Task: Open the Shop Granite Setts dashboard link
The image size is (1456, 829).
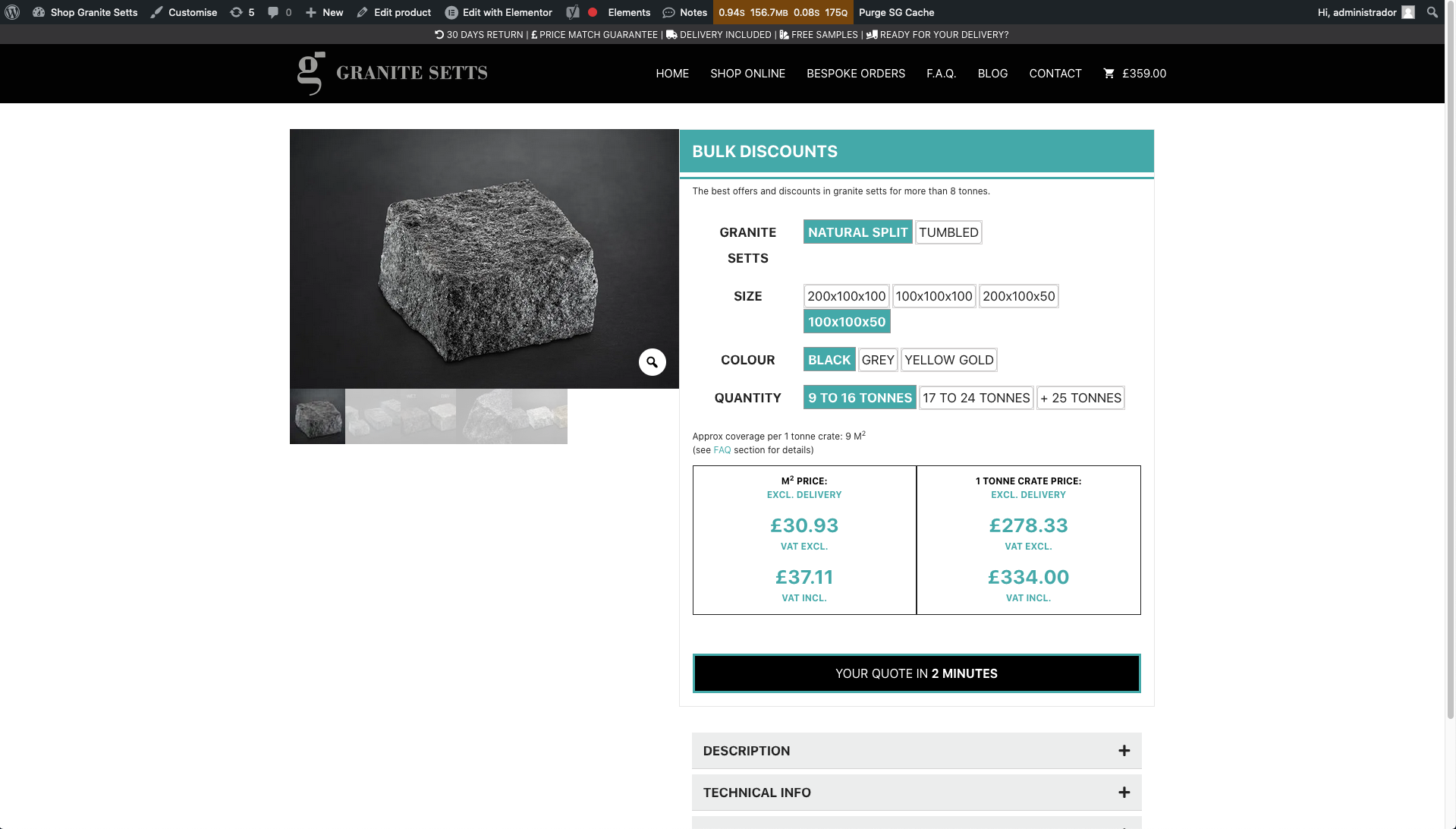Action: [x=85, y=12]
